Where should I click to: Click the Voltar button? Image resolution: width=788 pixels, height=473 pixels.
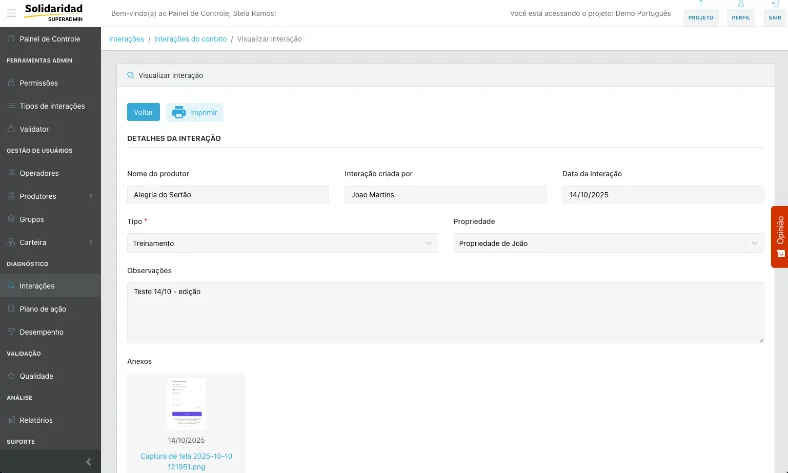[x=143, y=112]
